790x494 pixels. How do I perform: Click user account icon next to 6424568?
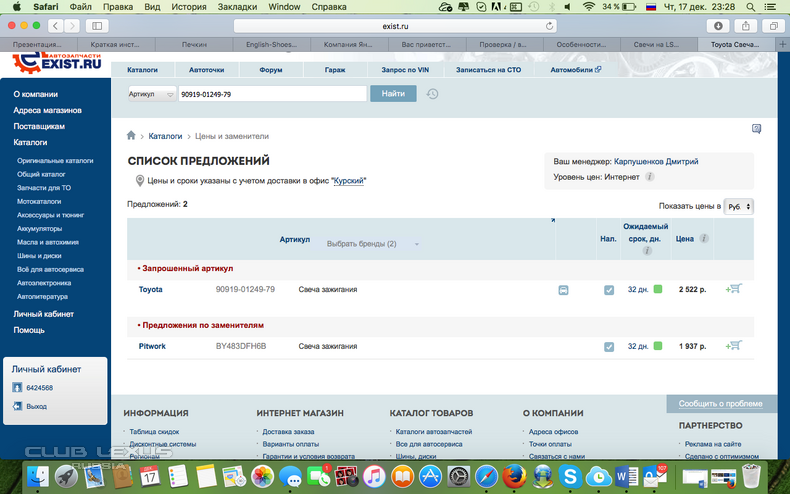(x=17, y=388)
